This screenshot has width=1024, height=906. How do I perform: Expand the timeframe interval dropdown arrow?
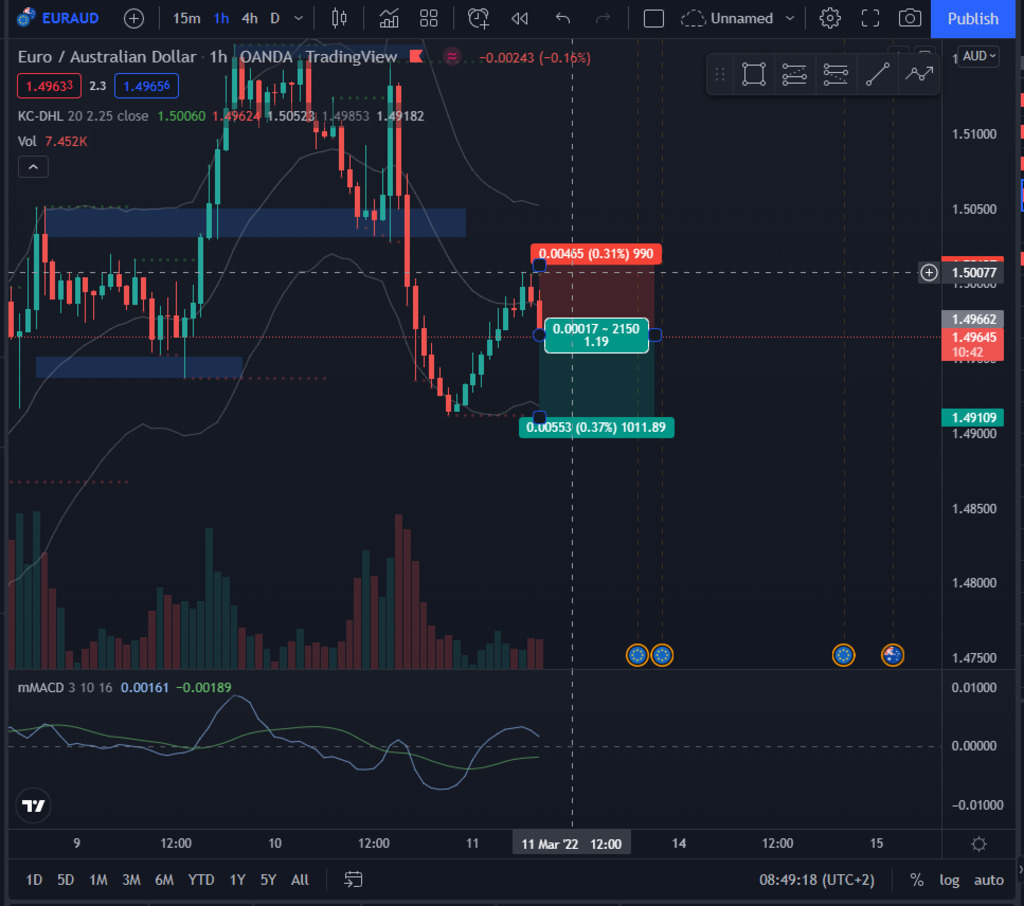[x=298, y=18]
